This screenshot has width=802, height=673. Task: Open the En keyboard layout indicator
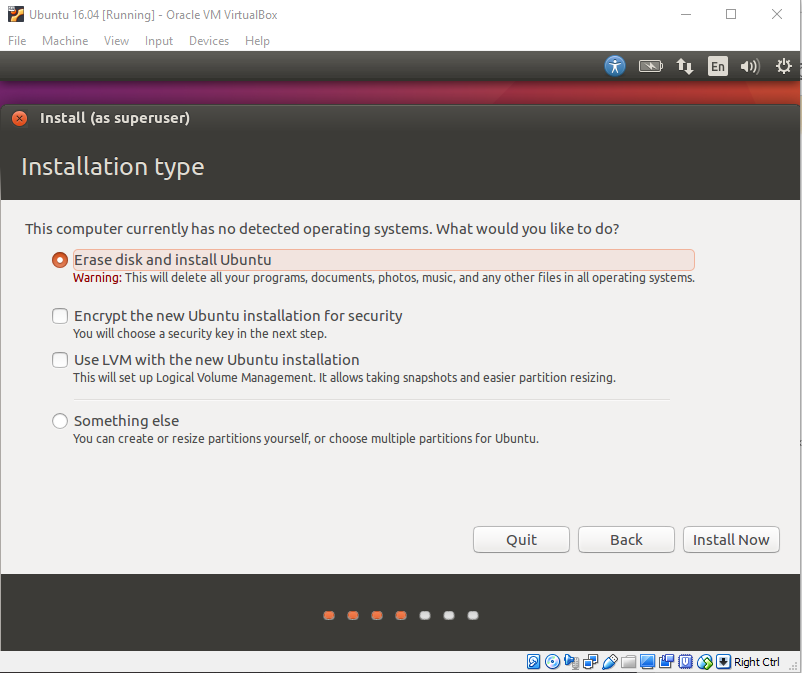[x=718, y=66]
